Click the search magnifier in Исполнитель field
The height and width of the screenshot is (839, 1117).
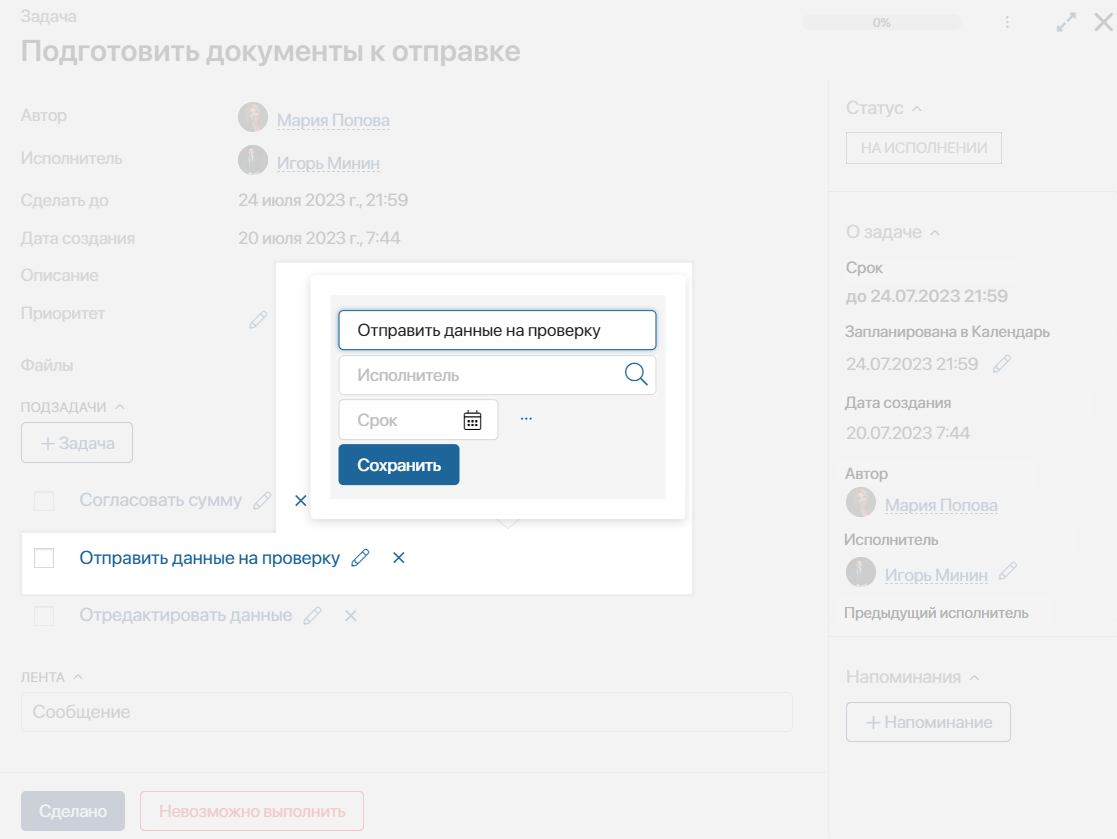[x=636, y=374]
